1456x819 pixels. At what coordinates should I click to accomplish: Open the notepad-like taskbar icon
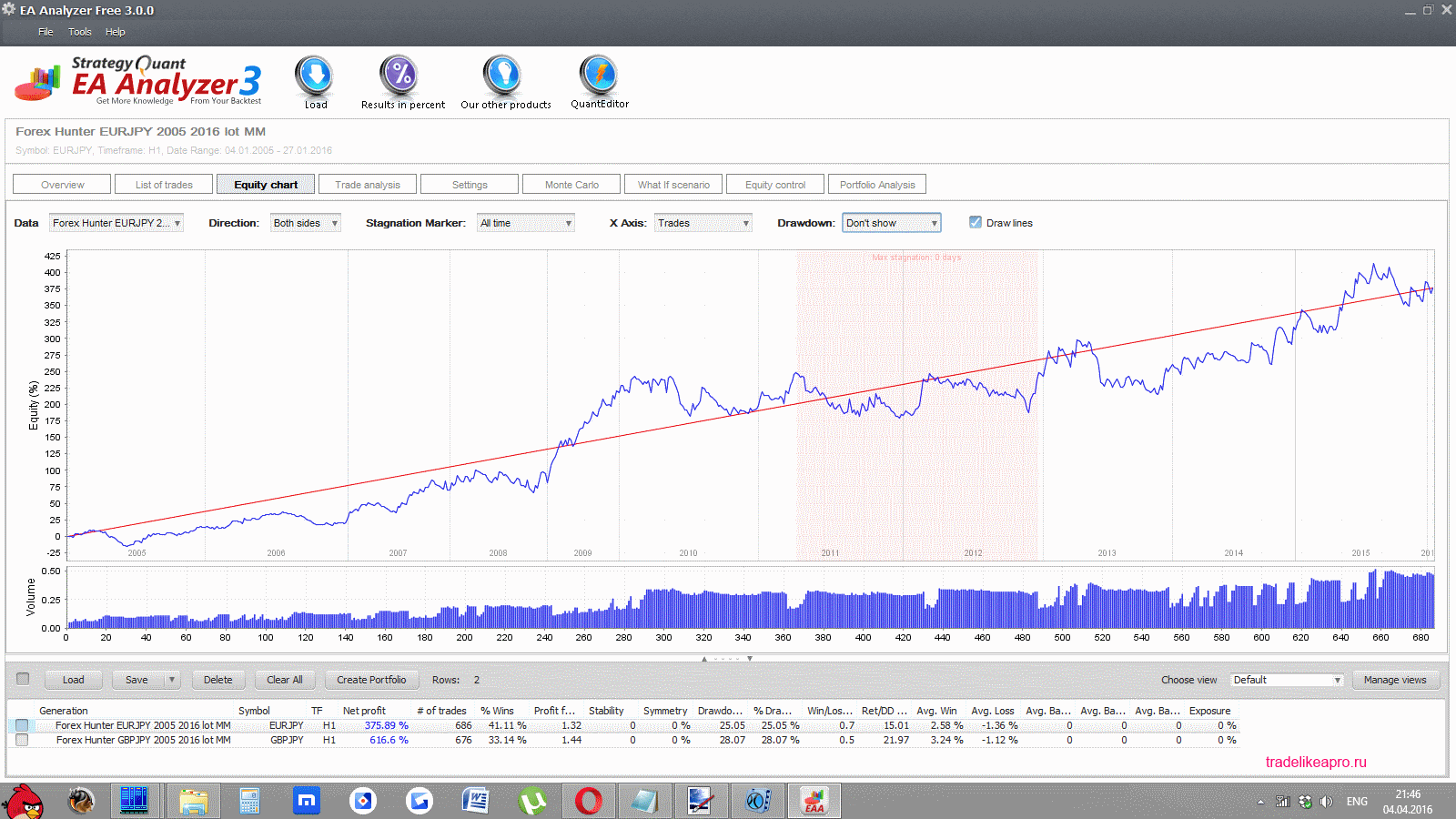coord(644,802)
